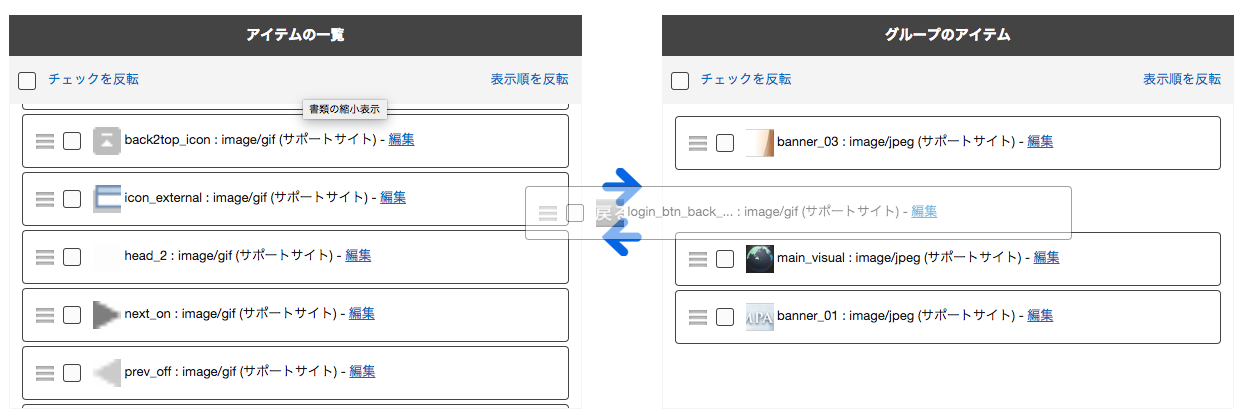The image size is (1249, 420).
Task: Select the head_2 item checkbox
Action: point(72,257)
